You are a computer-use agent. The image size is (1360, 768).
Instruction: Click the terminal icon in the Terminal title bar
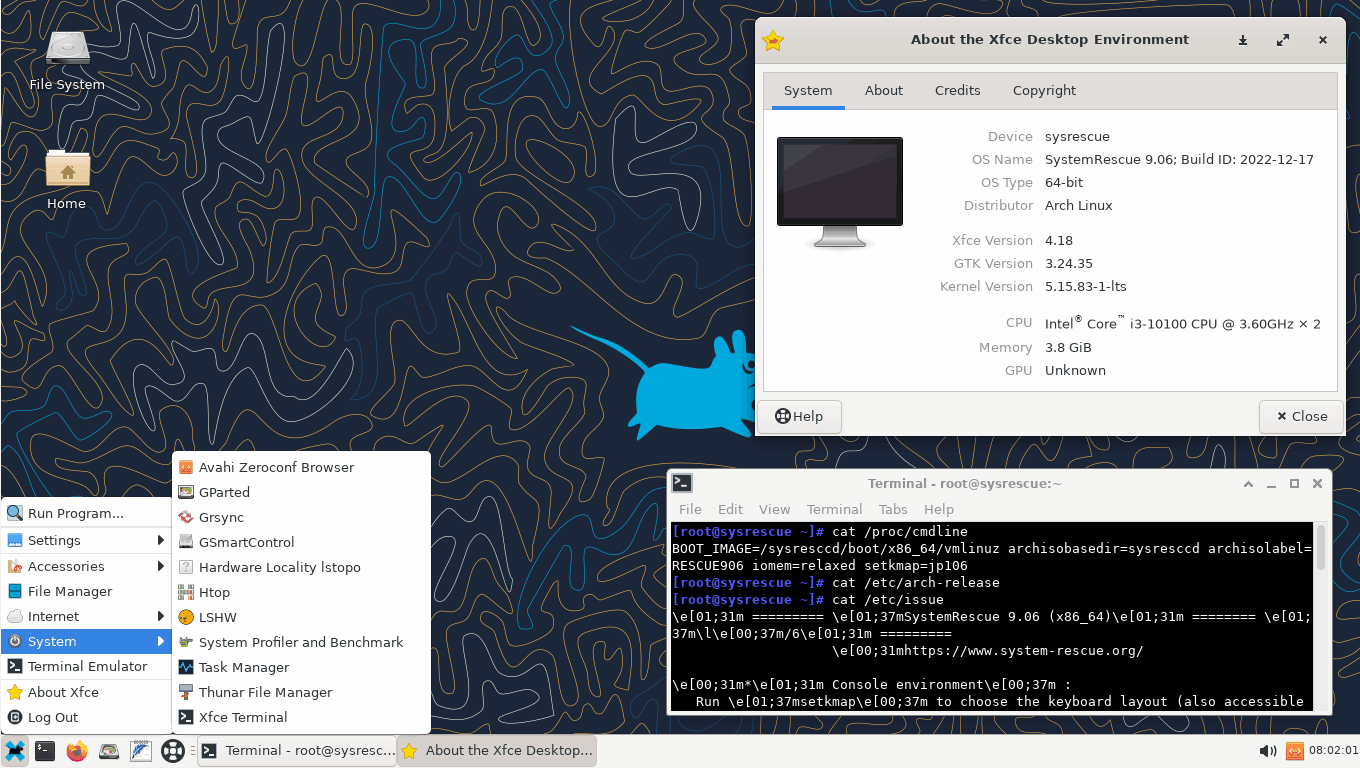682,483
